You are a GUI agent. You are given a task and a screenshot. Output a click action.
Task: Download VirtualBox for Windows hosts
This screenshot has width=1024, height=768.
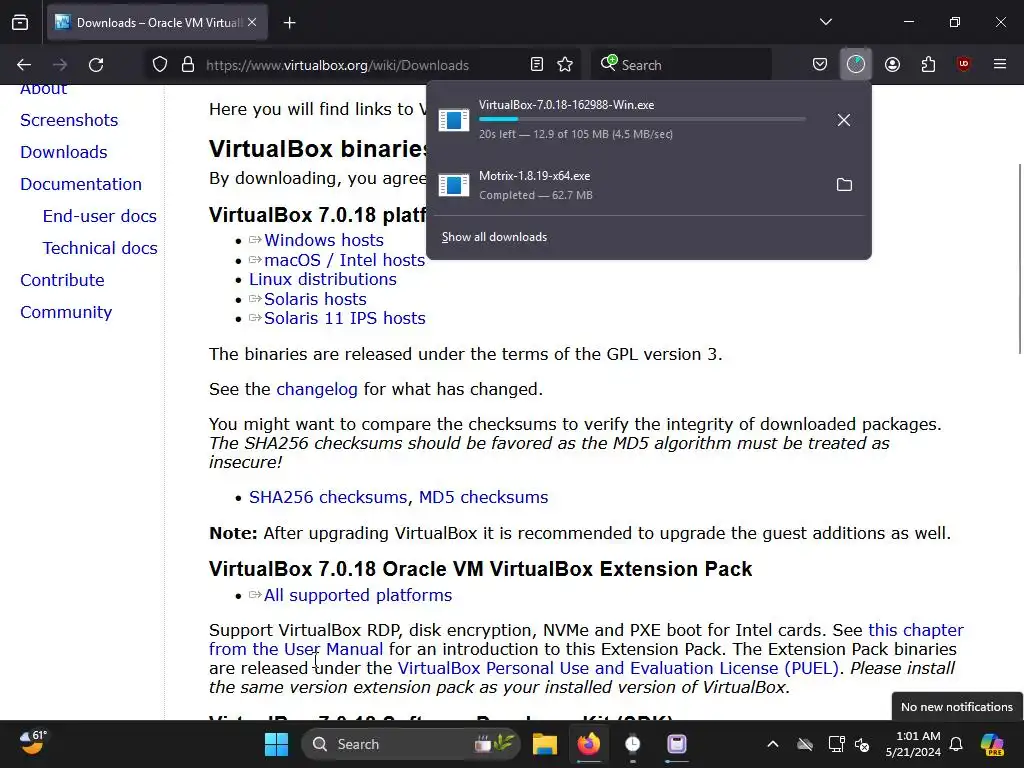pyautogui.click(x=324, y=240)
